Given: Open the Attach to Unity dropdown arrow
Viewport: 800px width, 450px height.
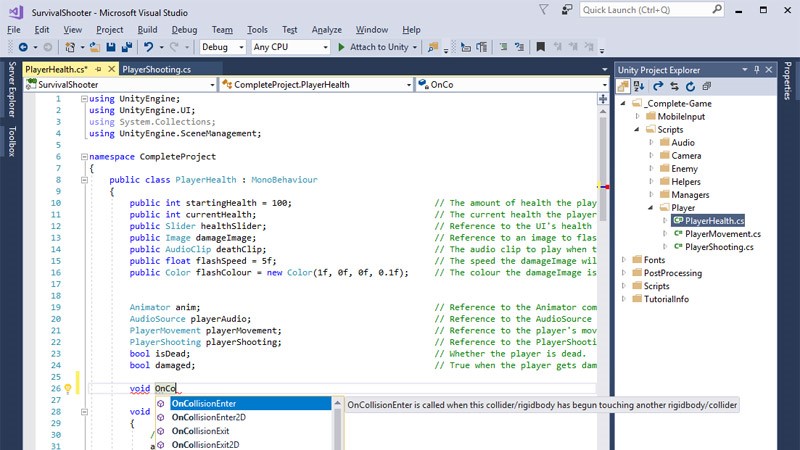Looking at the screenshot, I should pos(415,47).
